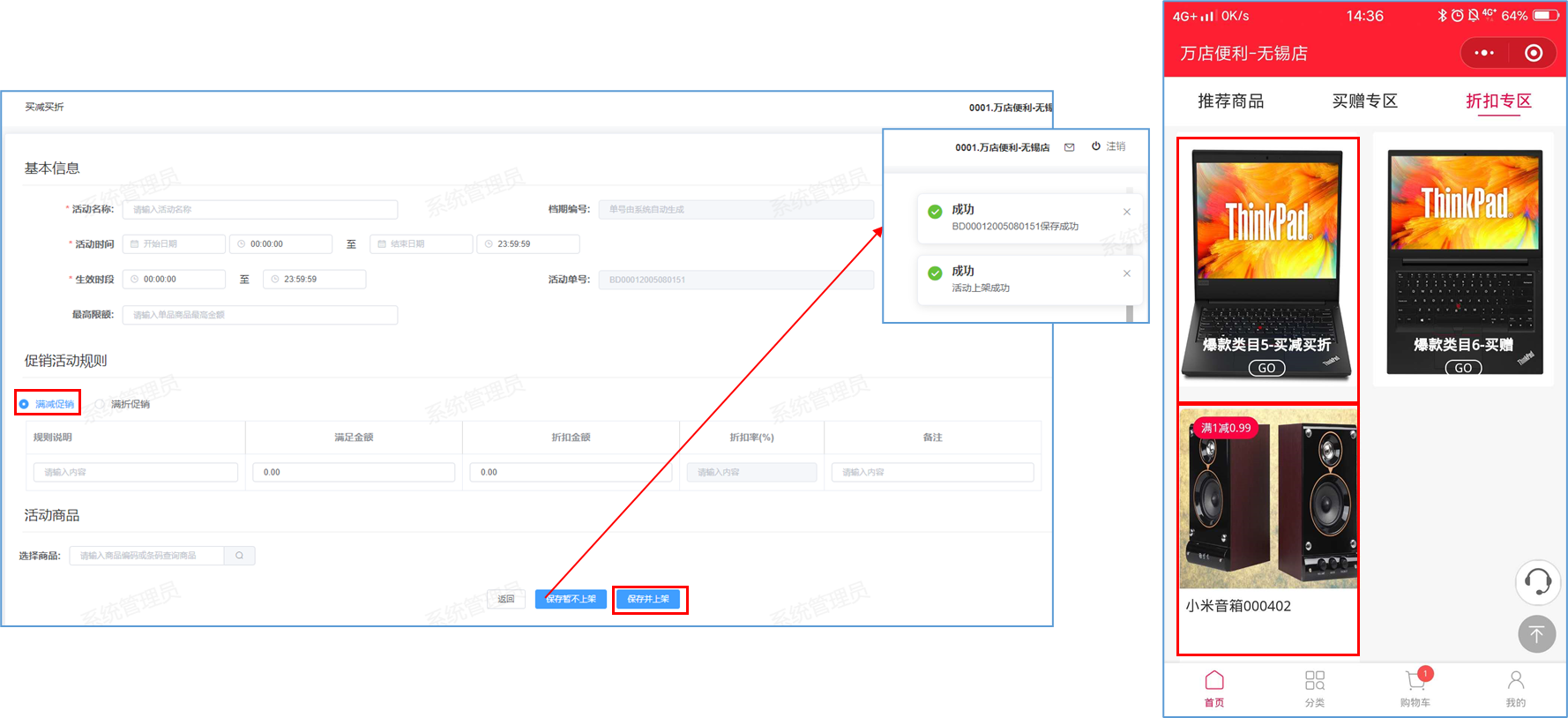Tap the customer service headset icon

pos(1537,581)
